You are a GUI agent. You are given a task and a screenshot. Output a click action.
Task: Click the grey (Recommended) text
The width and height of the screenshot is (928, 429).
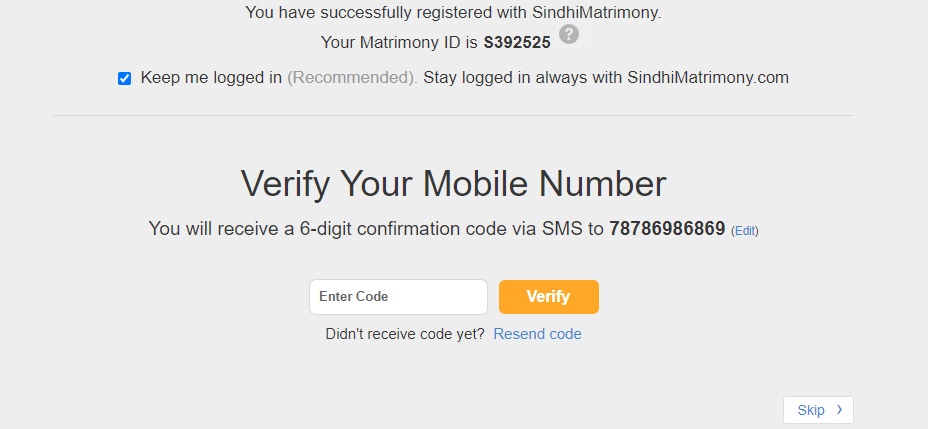tap(352, 78)
